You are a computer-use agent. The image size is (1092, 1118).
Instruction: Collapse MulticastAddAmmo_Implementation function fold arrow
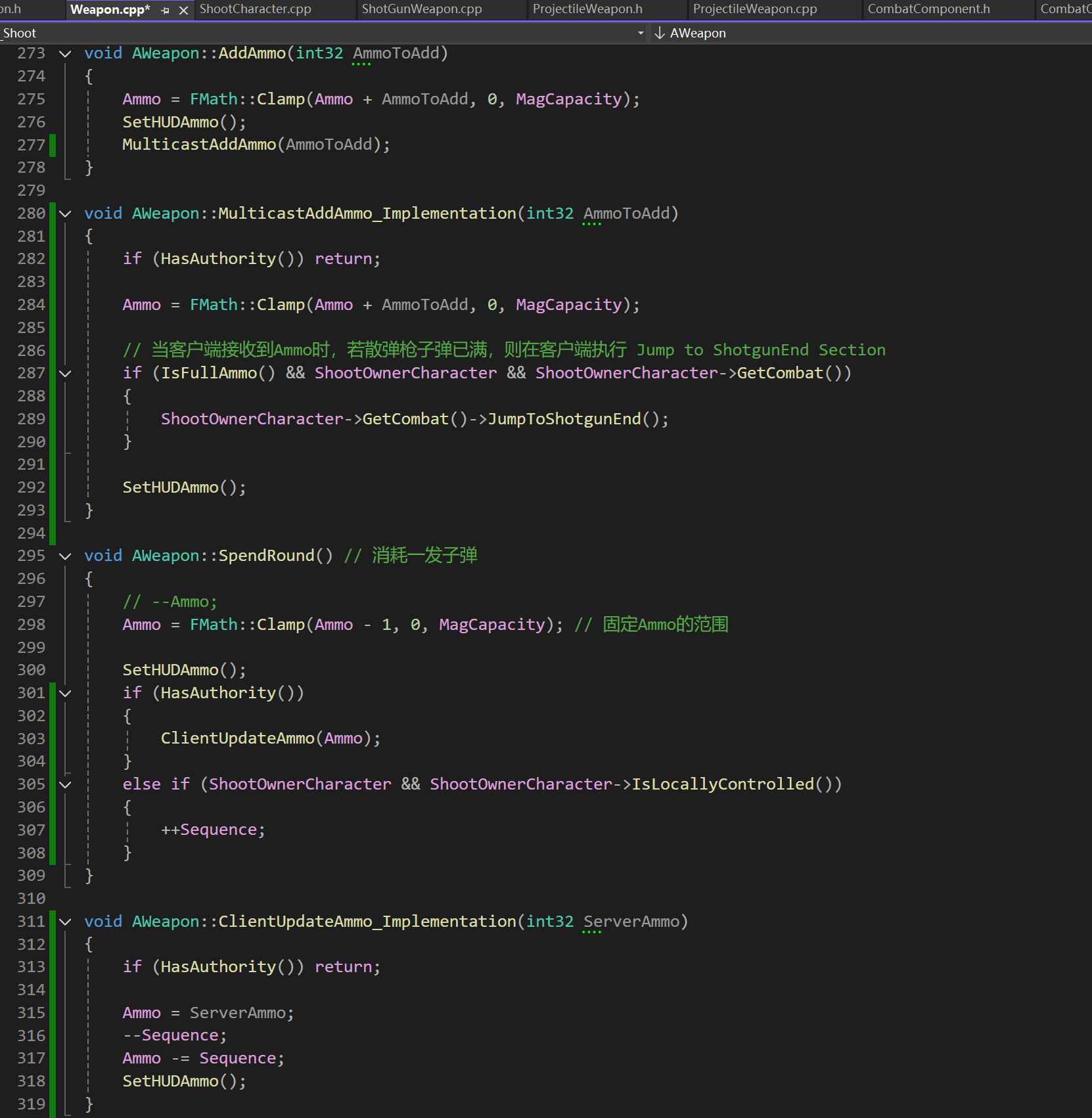pos(65,213)
